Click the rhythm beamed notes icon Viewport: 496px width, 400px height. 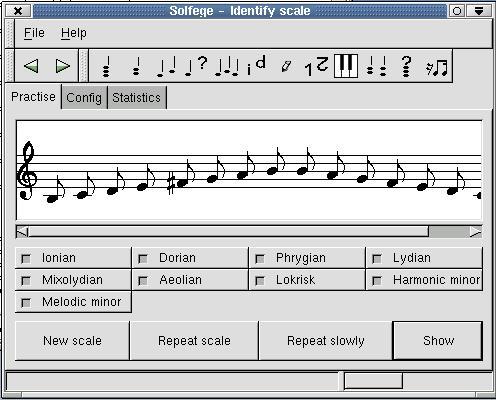click(436, 68)
